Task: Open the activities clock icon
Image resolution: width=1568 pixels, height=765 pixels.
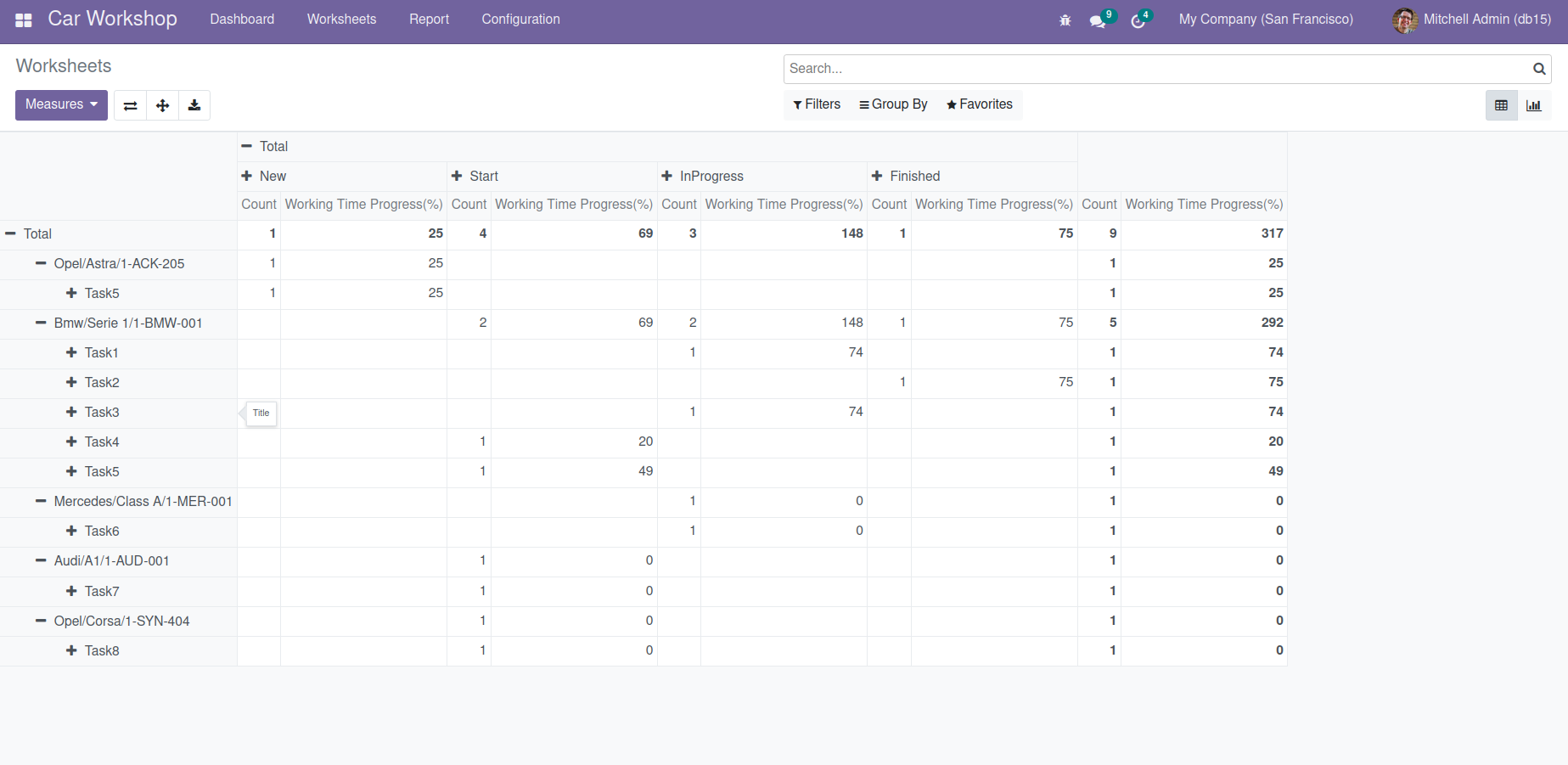Action: click(1138, 20)
